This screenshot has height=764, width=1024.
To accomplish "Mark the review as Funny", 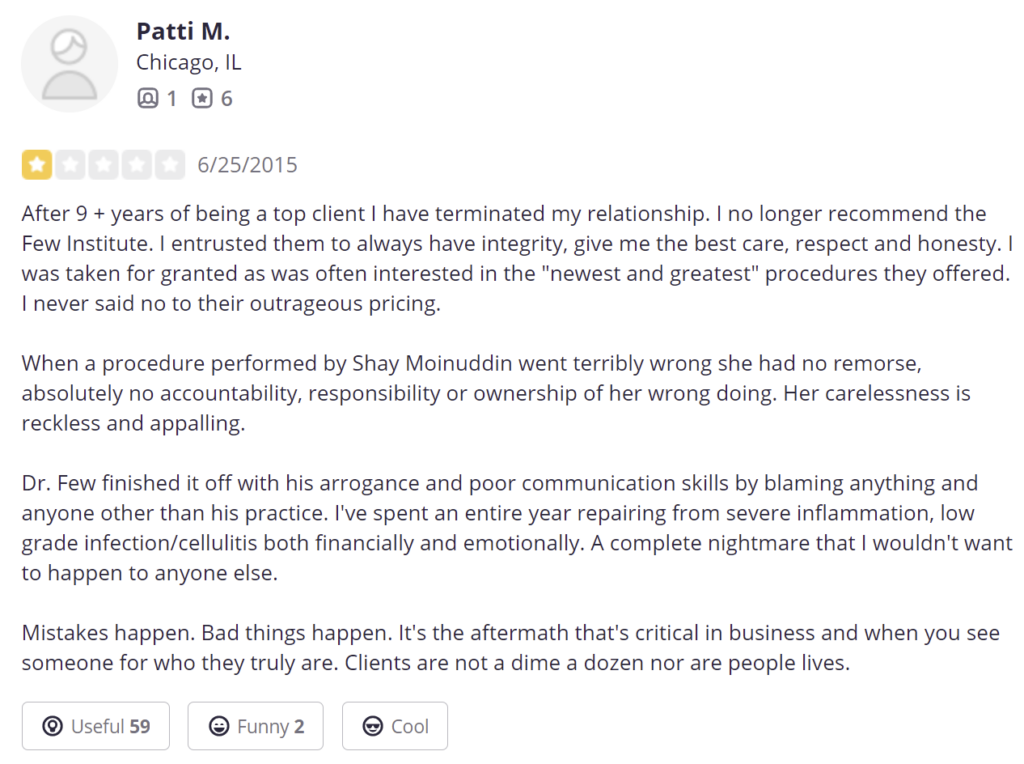I will tap(255, 726).
